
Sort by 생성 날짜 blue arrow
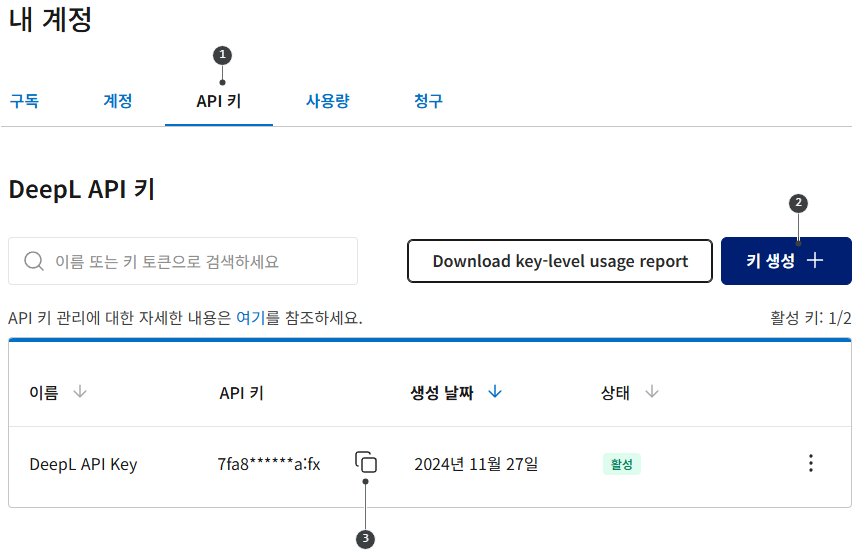point(495,392)
